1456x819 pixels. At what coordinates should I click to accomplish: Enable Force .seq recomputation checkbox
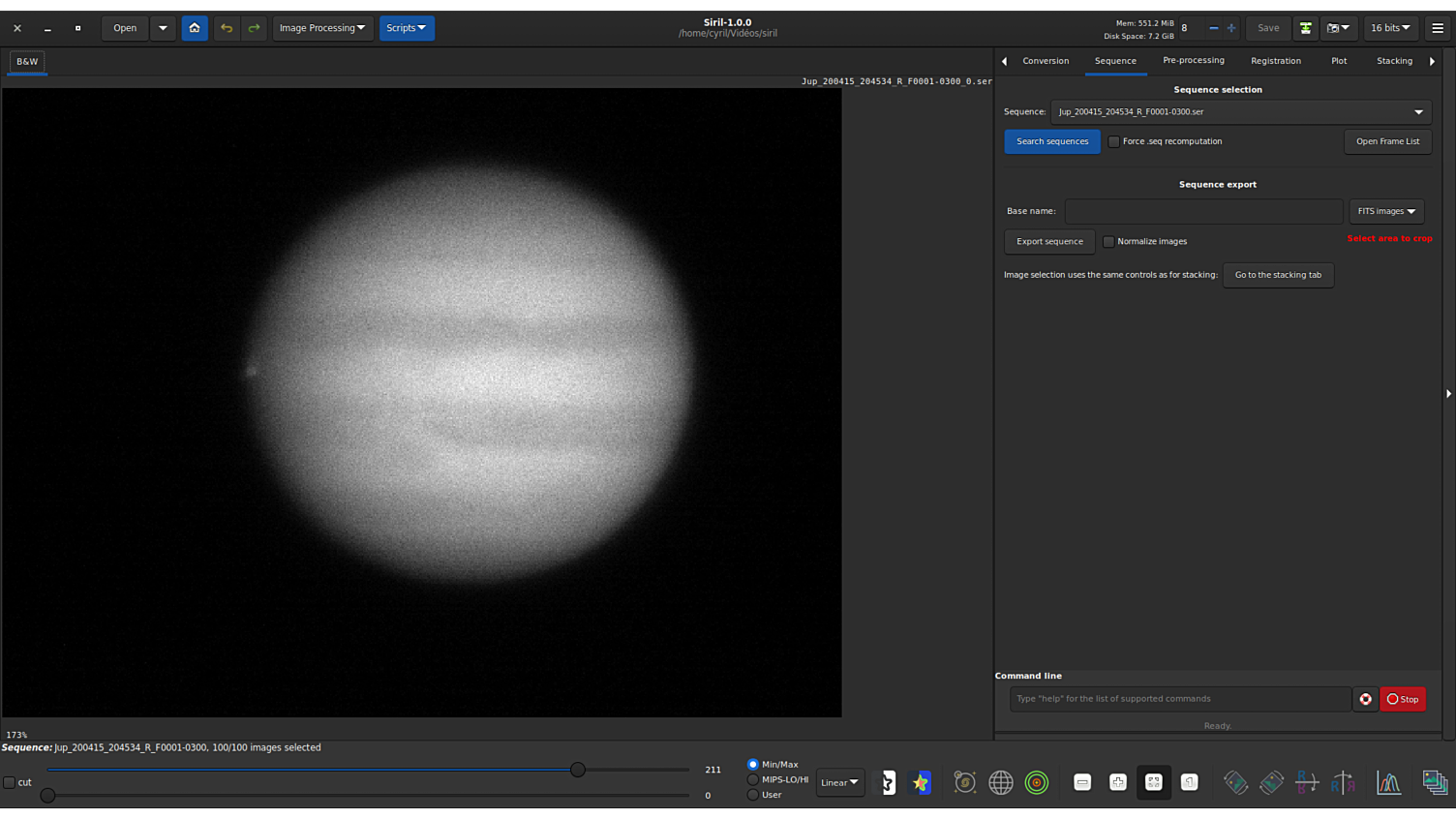click(1114, 141)
